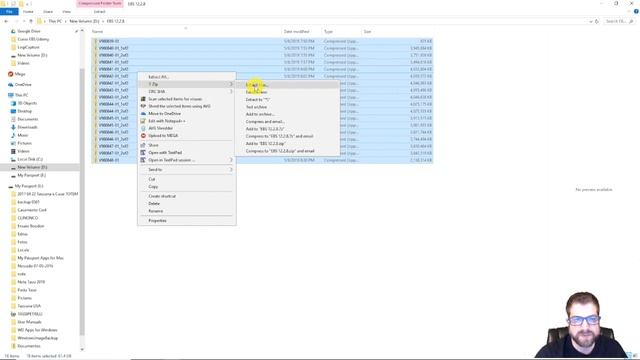Click the Music note icon
The height and width of the screenshot is (360, 640).
tap(13, 135)
